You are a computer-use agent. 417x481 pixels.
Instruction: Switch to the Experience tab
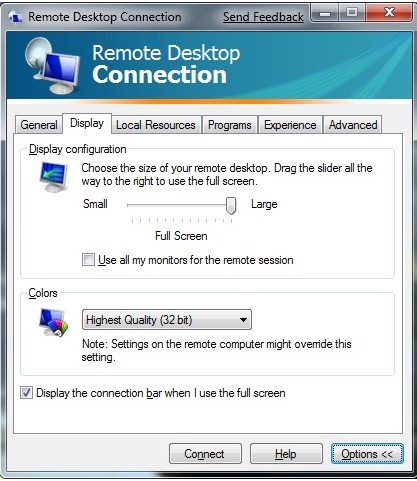point(290,125)
